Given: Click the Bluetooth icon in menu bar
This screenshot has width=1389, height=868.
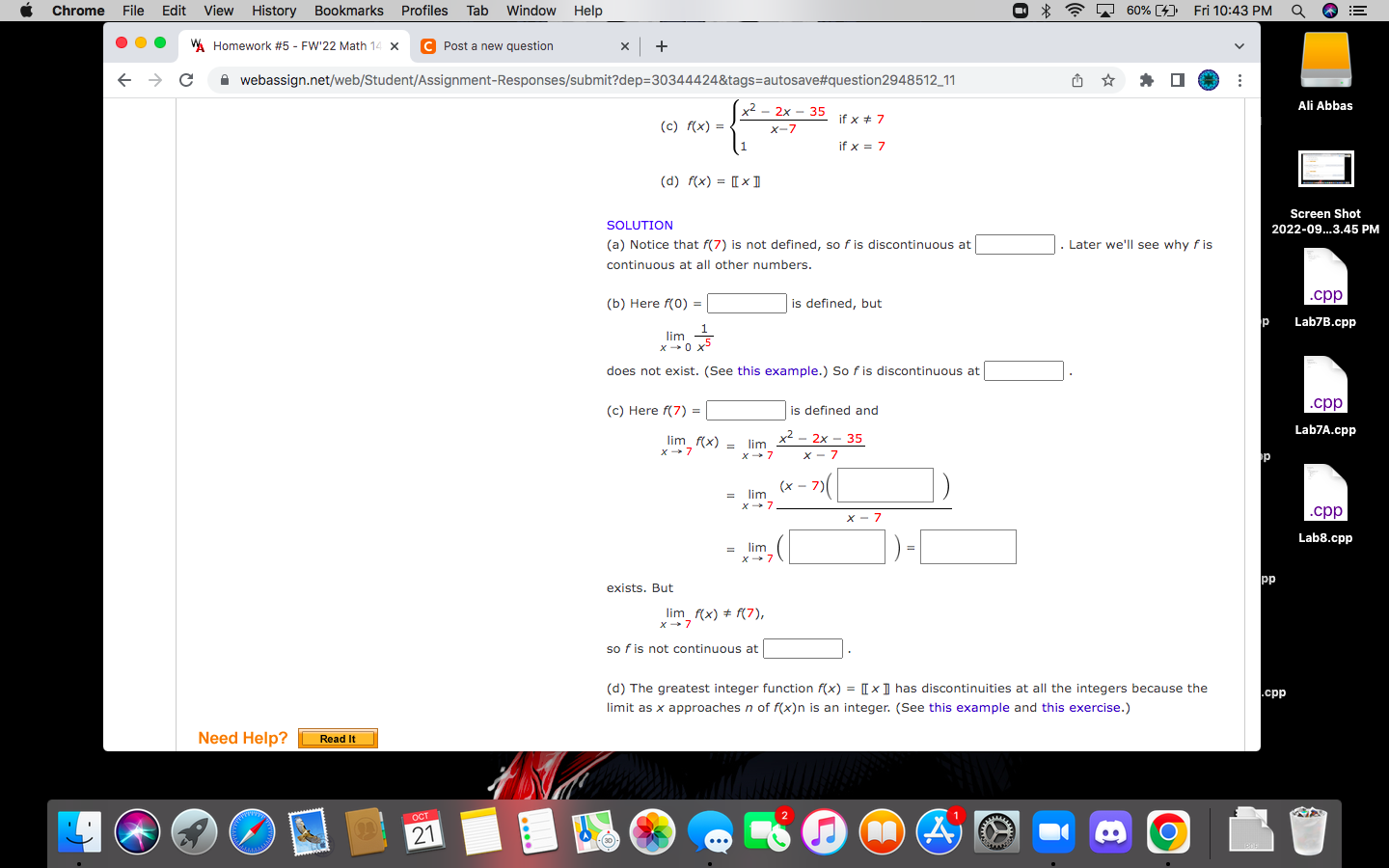Looking at the screenshot, I should pos(1045,11).
